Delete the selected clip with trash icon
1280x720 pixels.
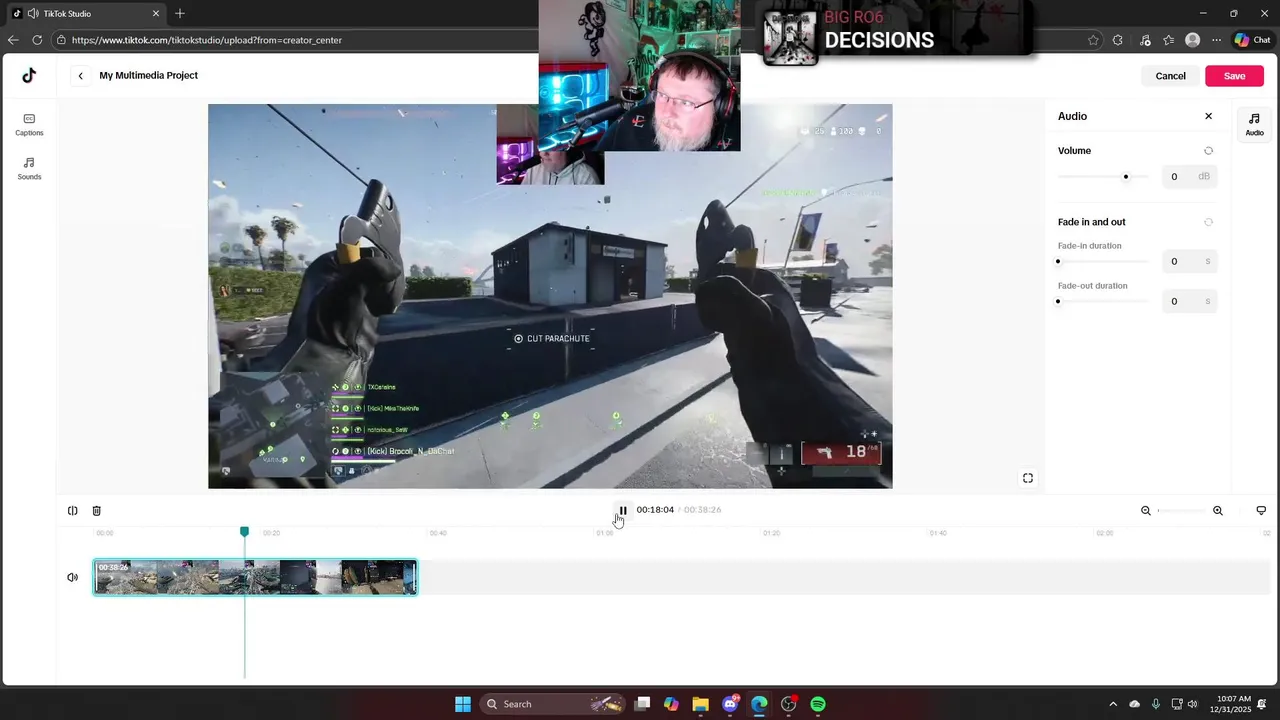pyautogui.click(x=97, y=511)
